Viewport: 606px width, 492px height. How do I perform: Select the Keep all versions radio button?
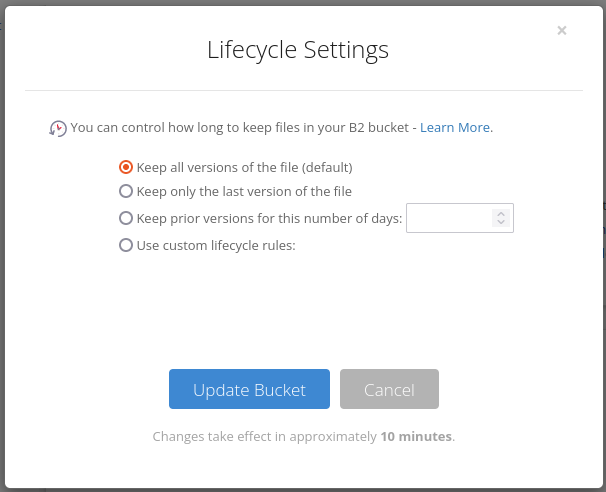[x=126, y=167]
